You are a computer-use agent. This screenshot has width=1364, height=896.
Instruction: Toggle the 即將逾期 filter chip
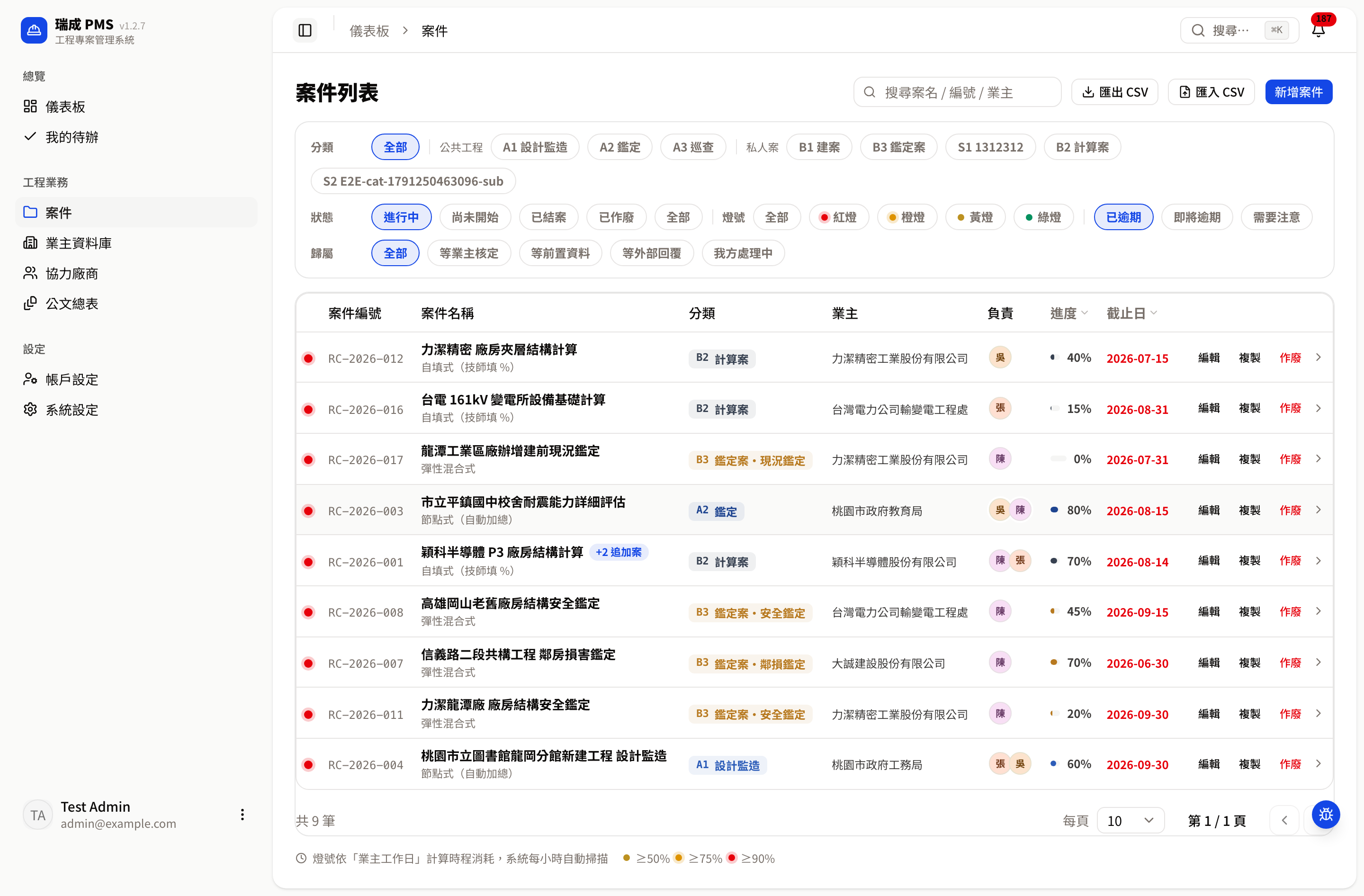click(1197, 217)
